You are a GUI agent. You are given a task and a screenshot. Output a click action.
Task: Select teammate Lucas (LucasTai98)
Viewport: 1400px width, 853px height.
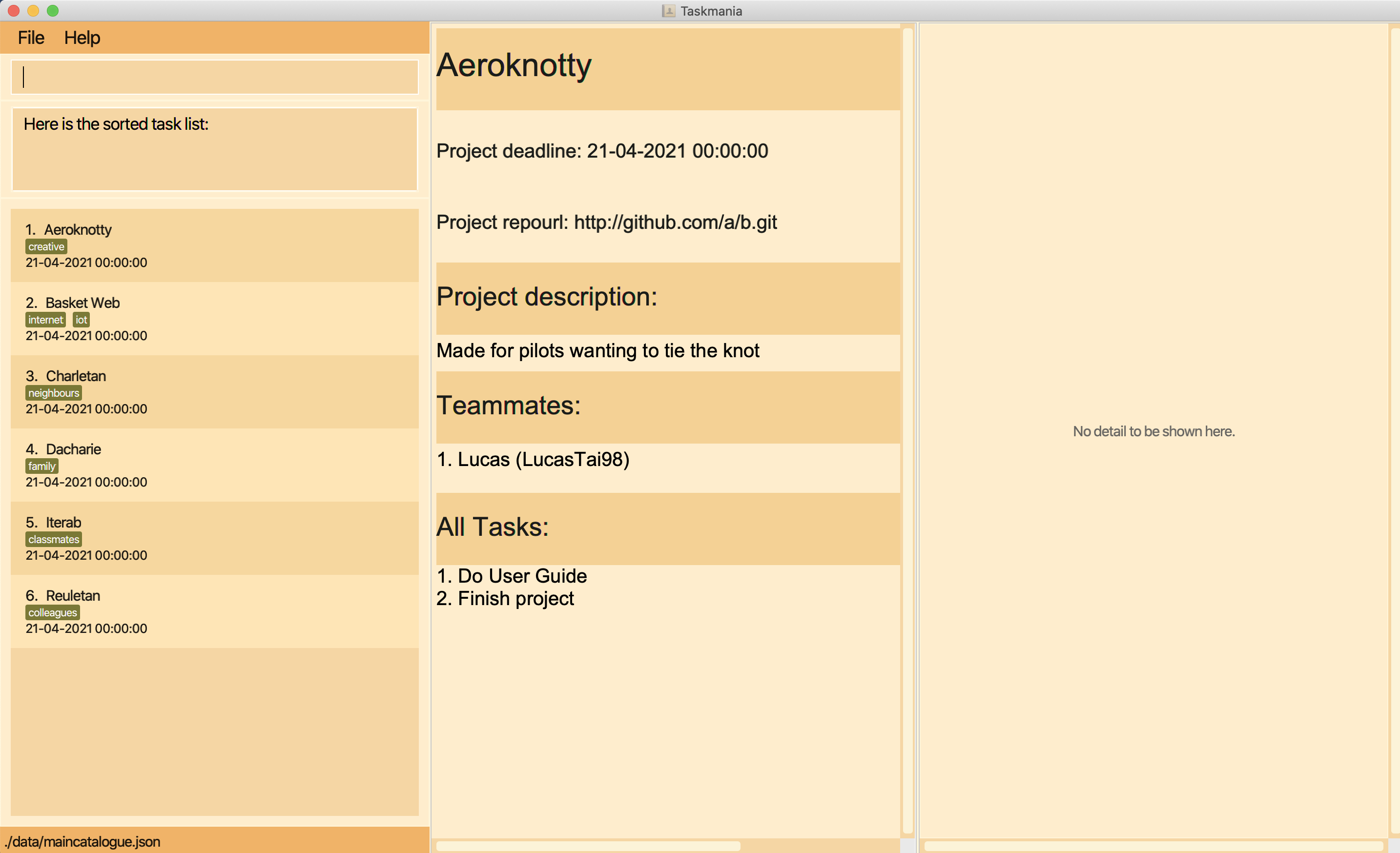(x=533, y=459)
